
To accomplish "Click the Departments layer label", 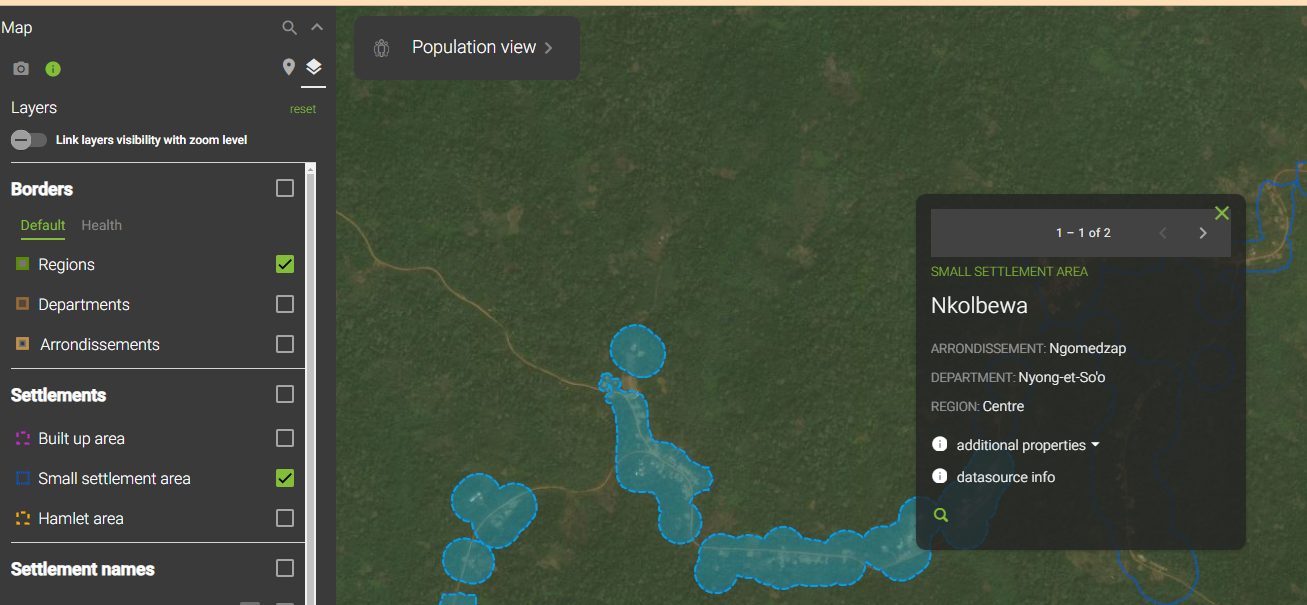I will click(84, 304).
